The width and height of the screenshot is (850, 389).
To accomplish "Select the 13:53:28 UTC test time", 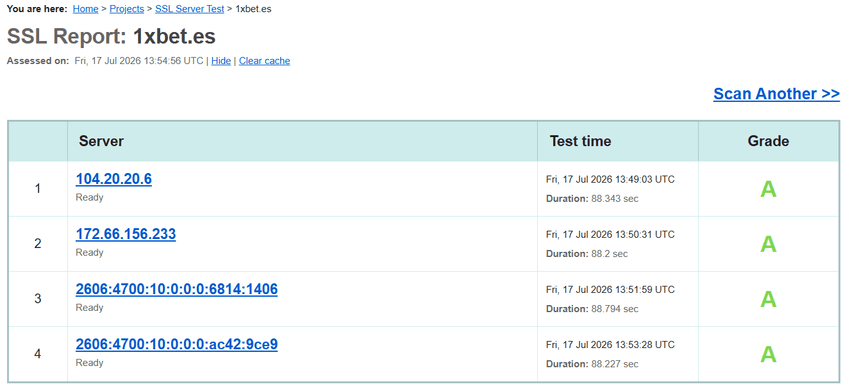I will tap(610, 345).
